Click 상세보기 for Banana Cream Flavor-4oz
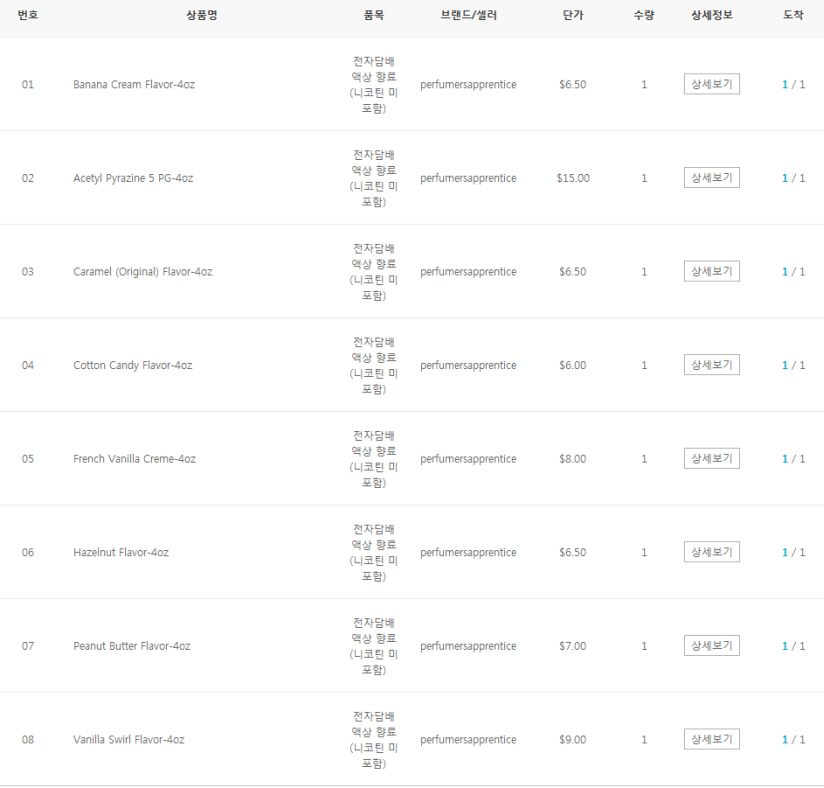Viewport: 824px width, 788px height. 711,84
